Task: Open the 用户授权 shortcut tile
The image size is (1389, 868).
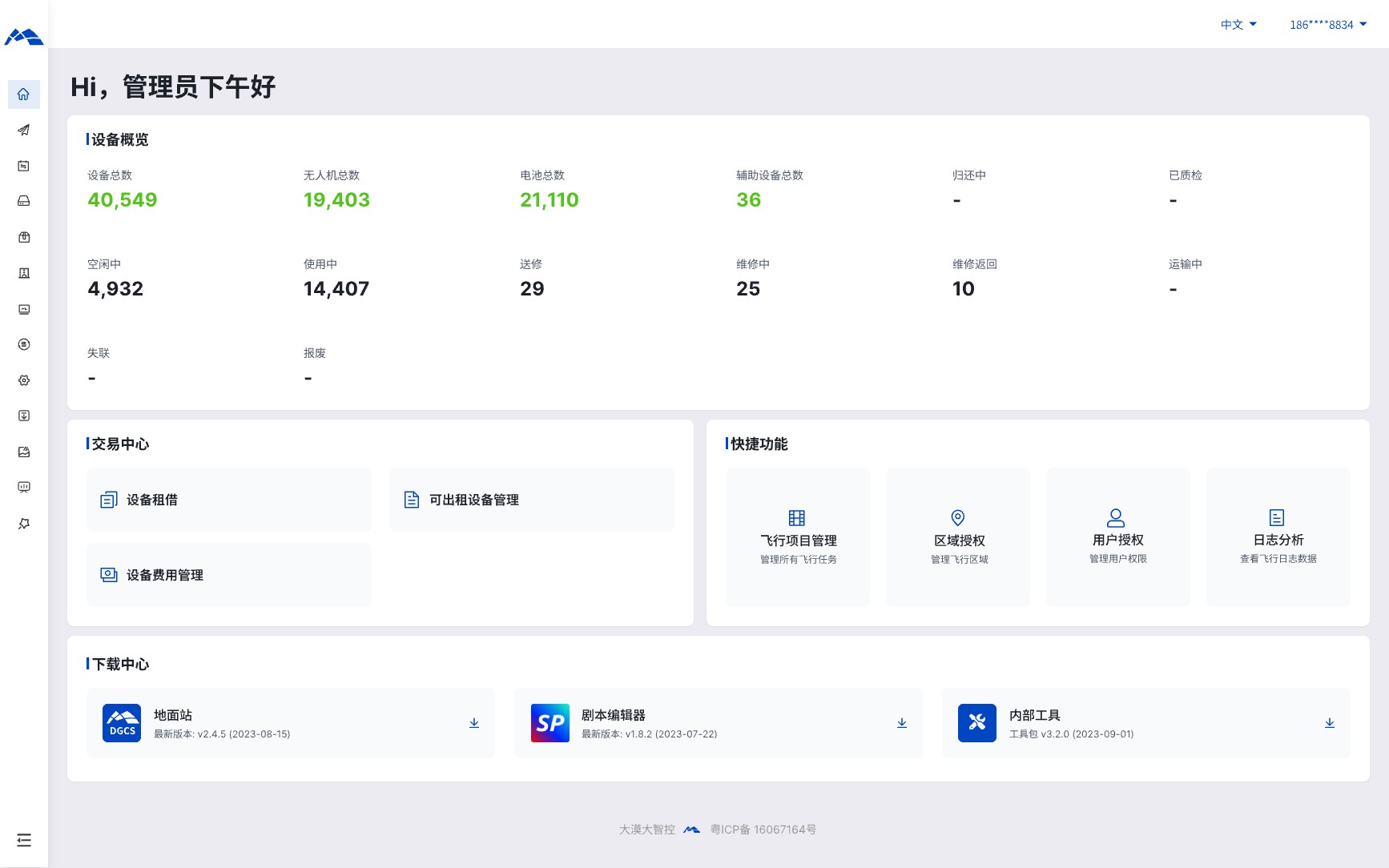Action: [1118, 537]
